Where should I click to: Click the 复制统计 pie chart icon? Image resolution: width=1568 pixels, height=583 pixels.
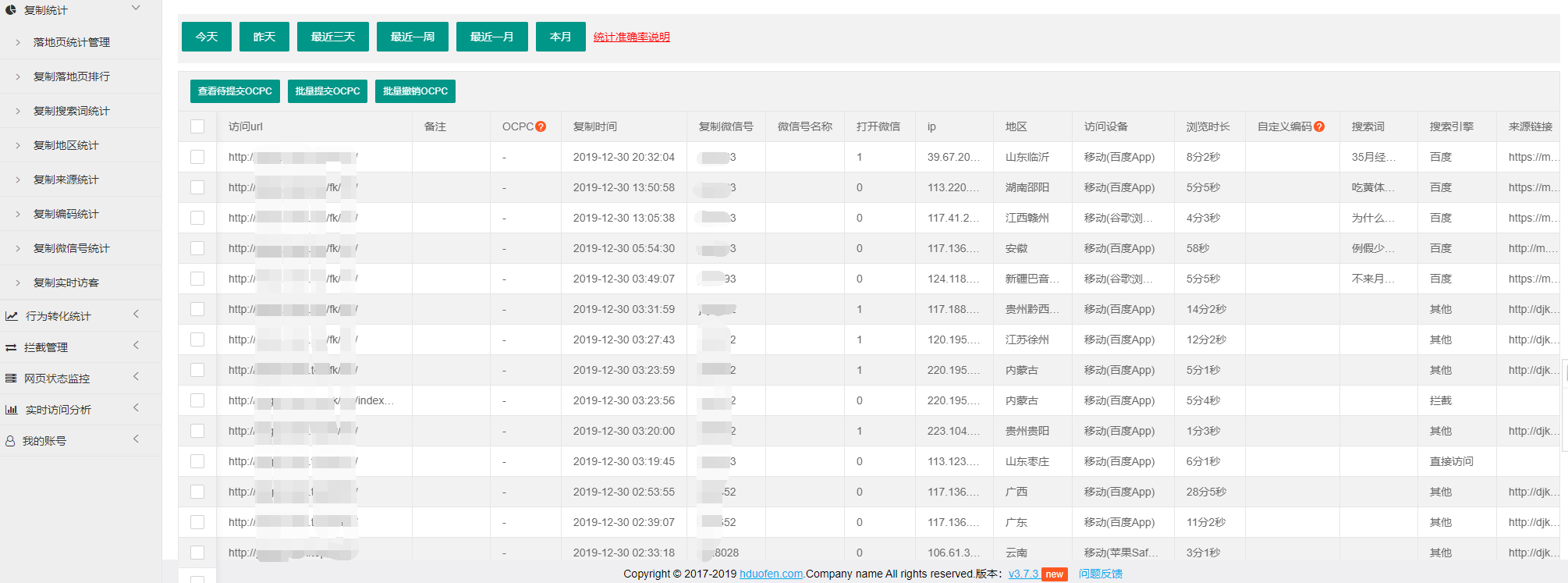11,10
